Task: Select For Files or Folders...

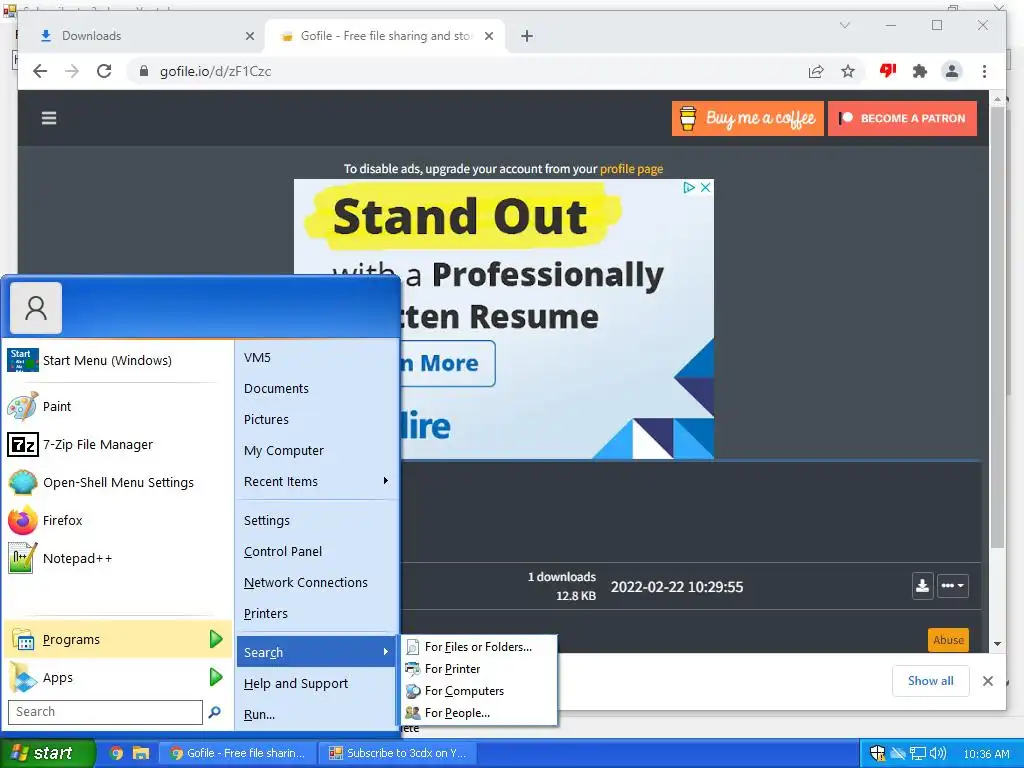Action: coord(478,647)
